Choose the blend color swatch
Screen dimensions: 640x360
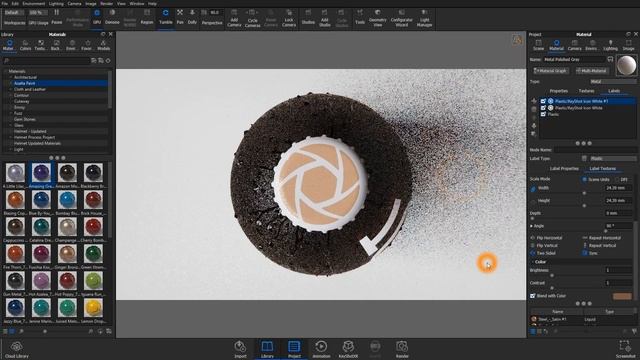click(x=622, y=296)
